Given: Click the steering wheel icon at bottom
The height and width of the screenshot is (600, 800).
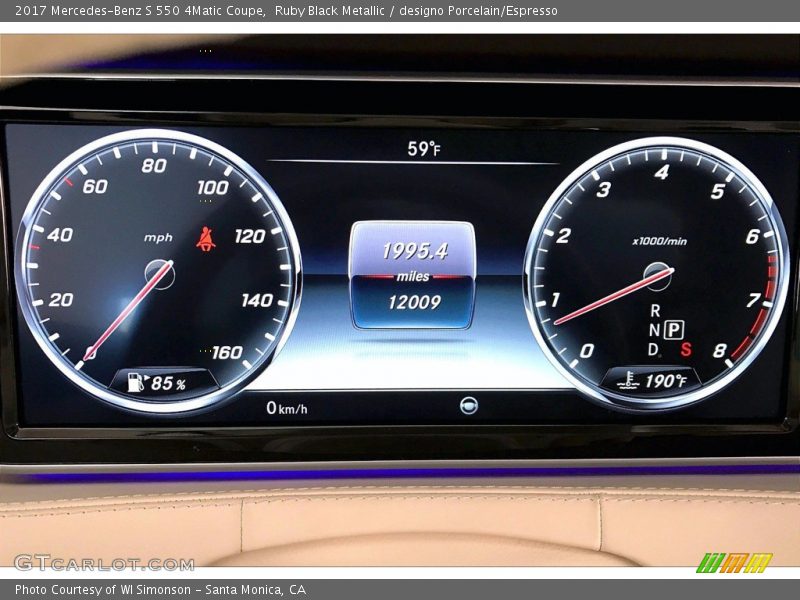Looking at the screenshot, I should pyautogui.click(x=469, y=406).
